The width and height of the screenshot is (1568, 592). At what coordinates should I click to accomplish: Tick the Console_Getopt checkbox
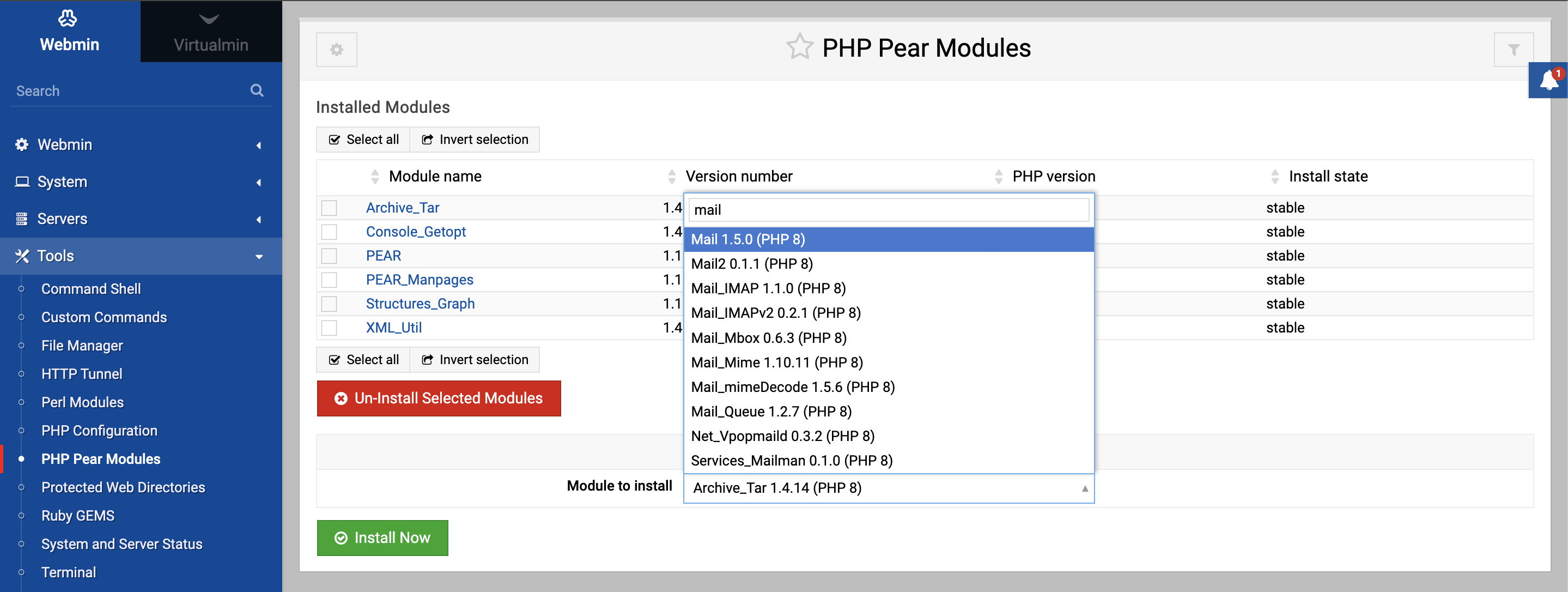point(329,232)
